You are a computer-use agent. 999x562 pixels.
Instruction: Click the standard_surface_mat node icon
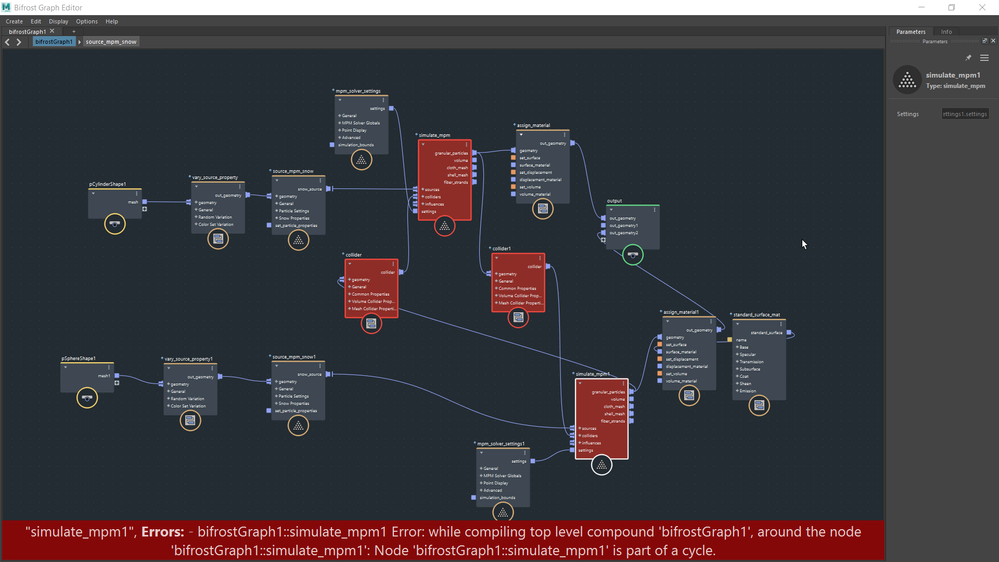click(x=759, y=405)
